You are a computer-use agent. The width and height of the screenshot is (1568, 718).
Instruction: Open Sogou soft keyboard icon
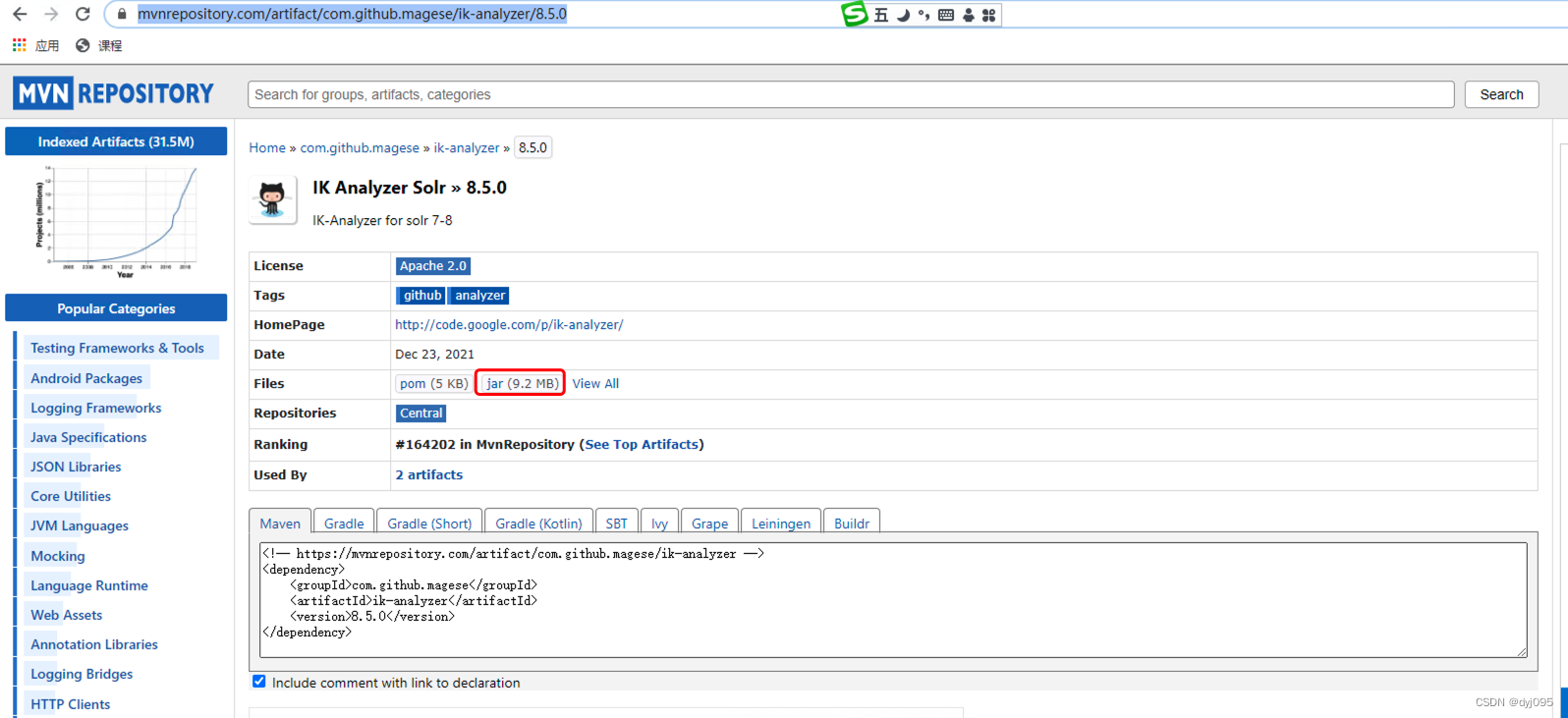pos(946,15)
